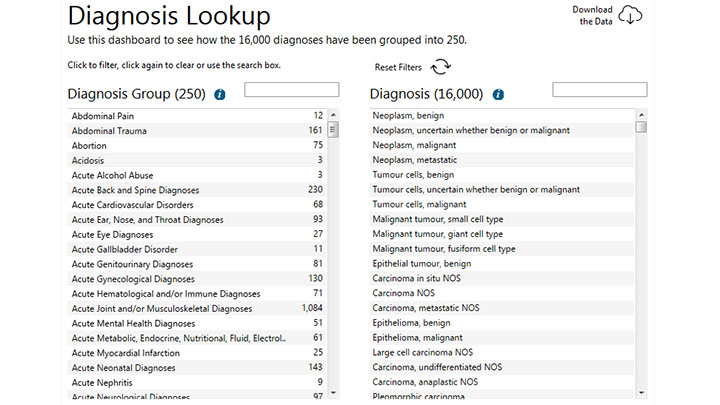Click the Diagnosis search box
The image size is (720, 405).
600,90
